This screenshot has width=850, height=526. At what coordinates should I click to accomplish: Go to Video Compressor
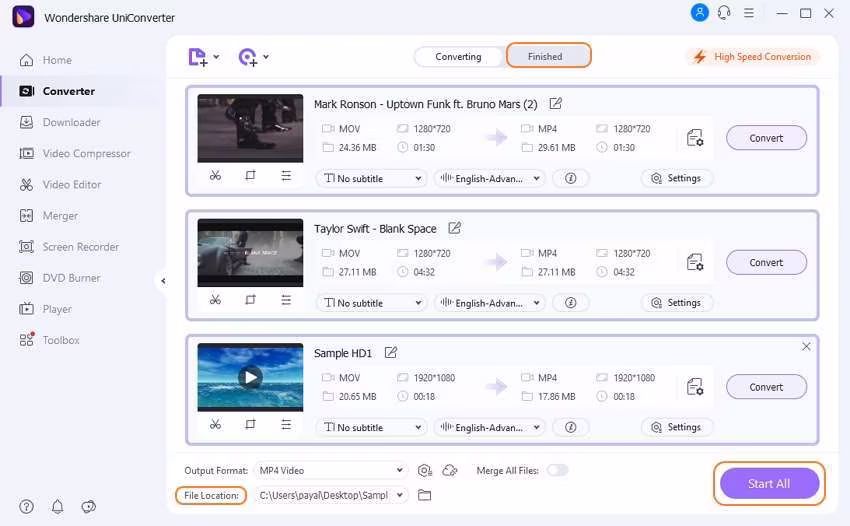click(75, 153)
